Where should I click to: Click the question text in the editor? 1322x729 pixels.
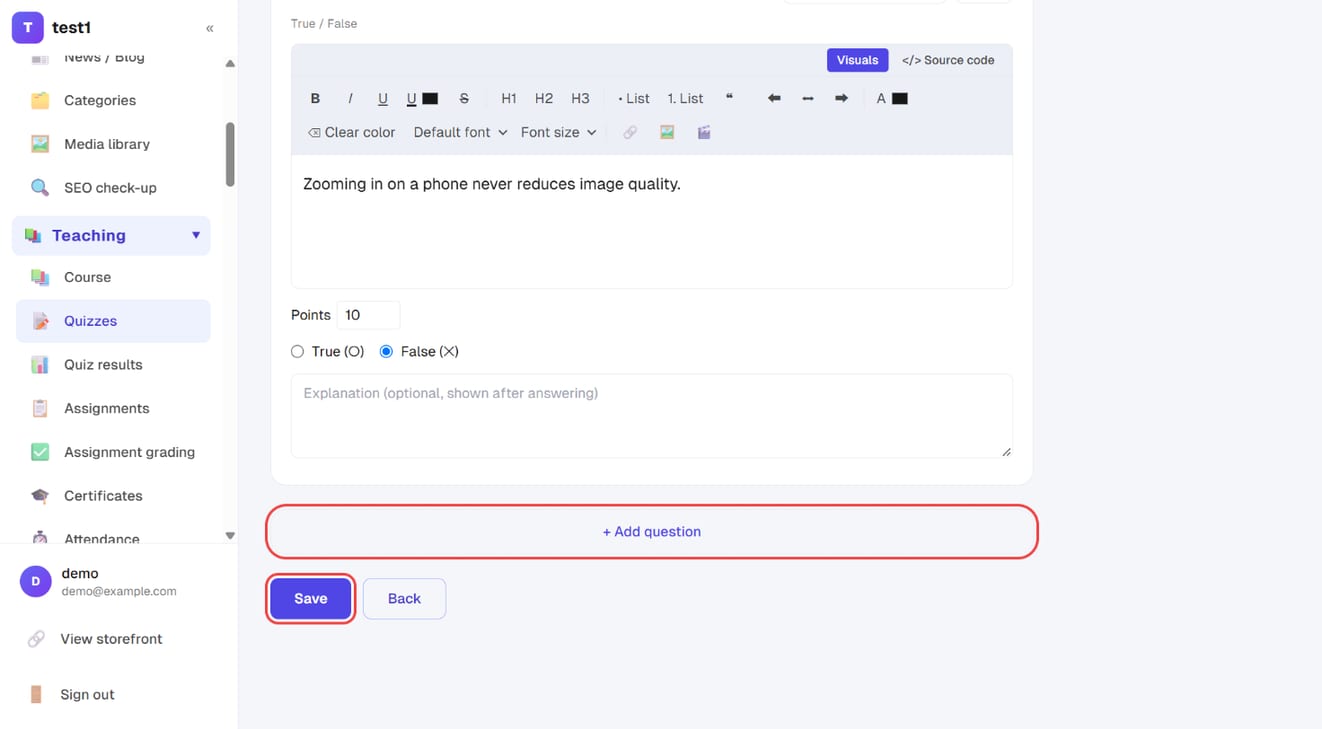pos(492,184)
